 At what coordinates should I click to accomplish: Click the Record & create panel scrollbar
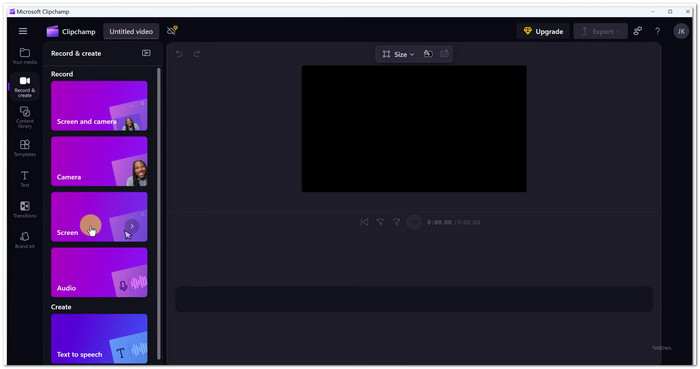159,213
